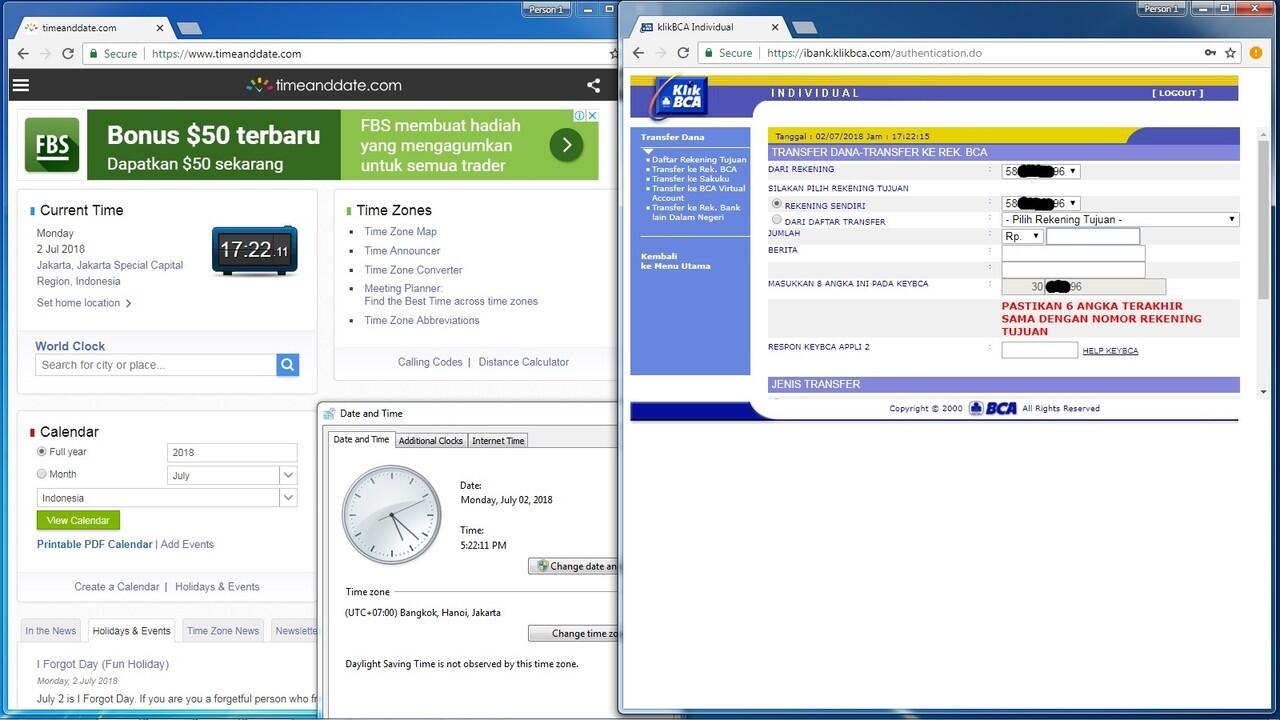The width and height of the screenshot is (1280, 720).
Task: Switch to the Additional Clocks tab
Action: click(x=431, y=441)
